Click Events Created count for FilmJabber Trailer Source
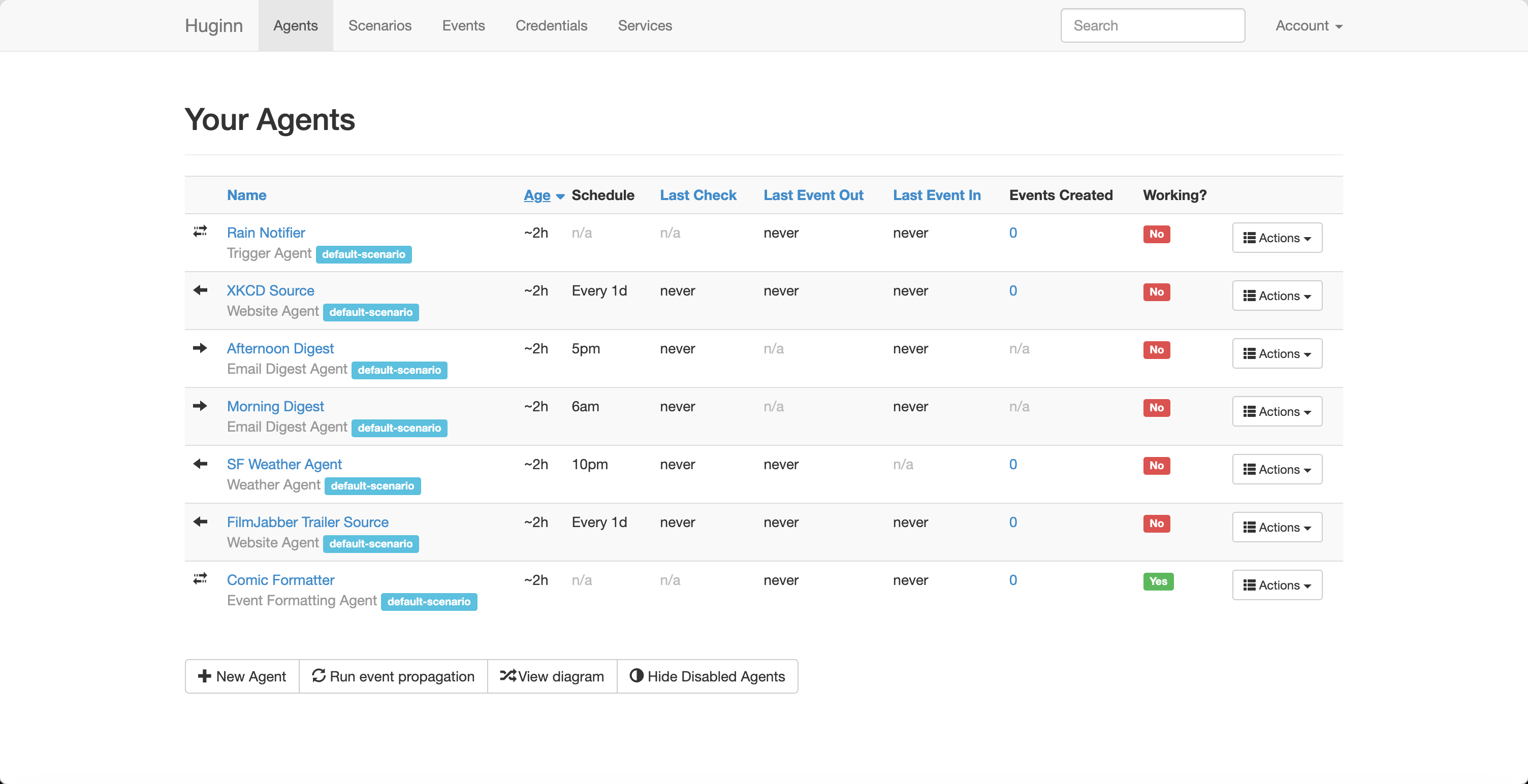Image resolution: width=1528 pixels, height=784 pixels. tap(1013, 522)
